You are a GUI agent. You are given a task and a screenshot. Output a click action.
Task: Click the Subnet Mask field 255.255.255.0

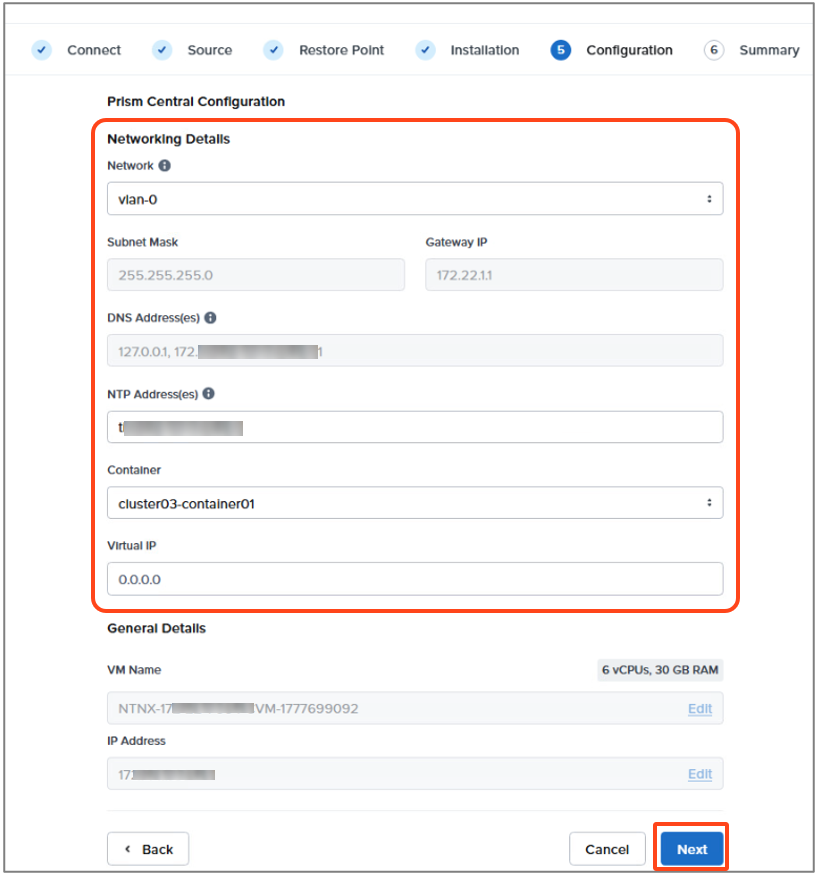tap(256, 275)
